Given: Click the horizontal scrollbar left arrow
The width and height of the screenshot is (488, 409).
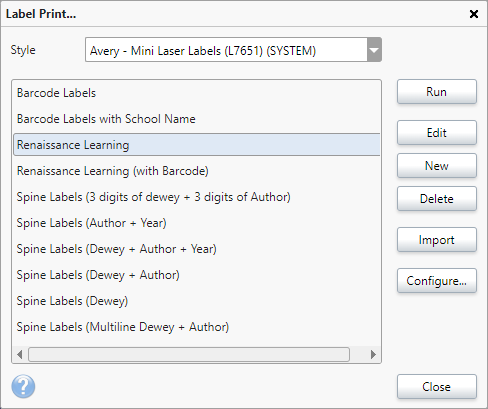Looking at the screenshot, I should (20, 354).
